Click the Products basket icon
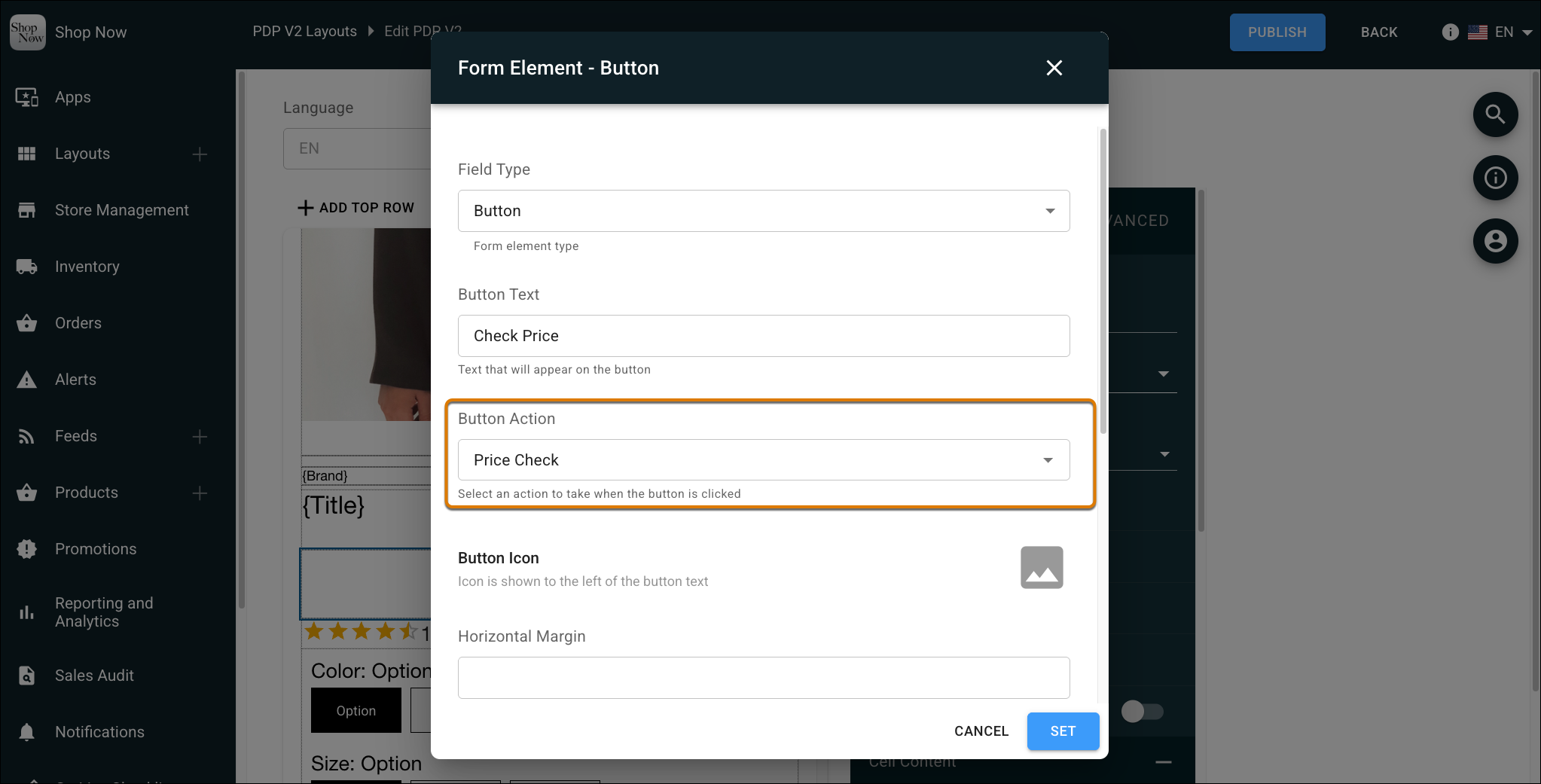The image size is (1541, 784). [27, 493]
